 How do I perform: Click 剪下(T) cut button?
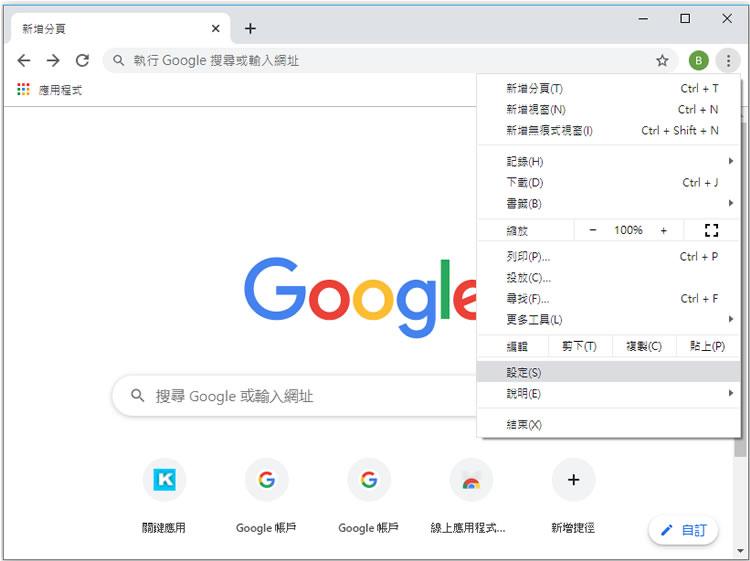tap(580, 346)
